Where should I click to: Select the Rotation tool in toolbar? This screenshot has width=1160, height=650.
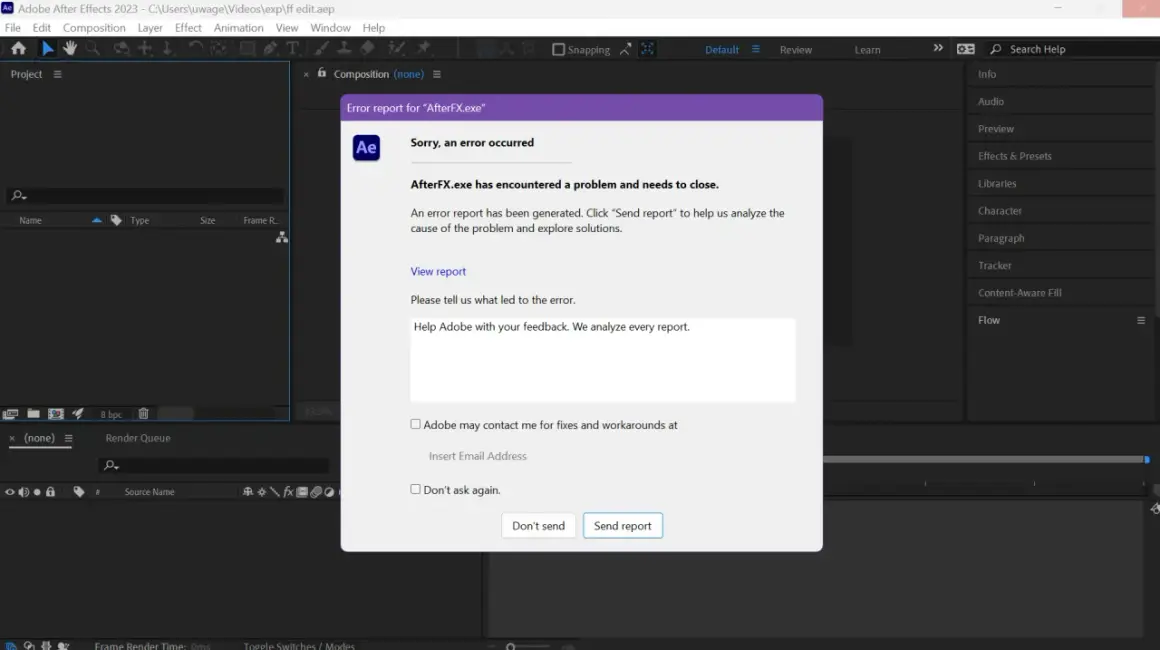coord(195,49)
